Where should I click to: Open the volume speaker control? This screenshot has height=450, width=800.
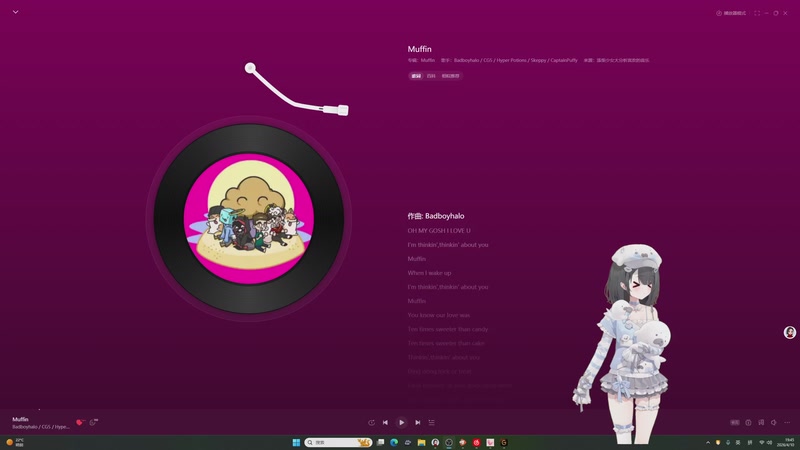pos(774,422)
